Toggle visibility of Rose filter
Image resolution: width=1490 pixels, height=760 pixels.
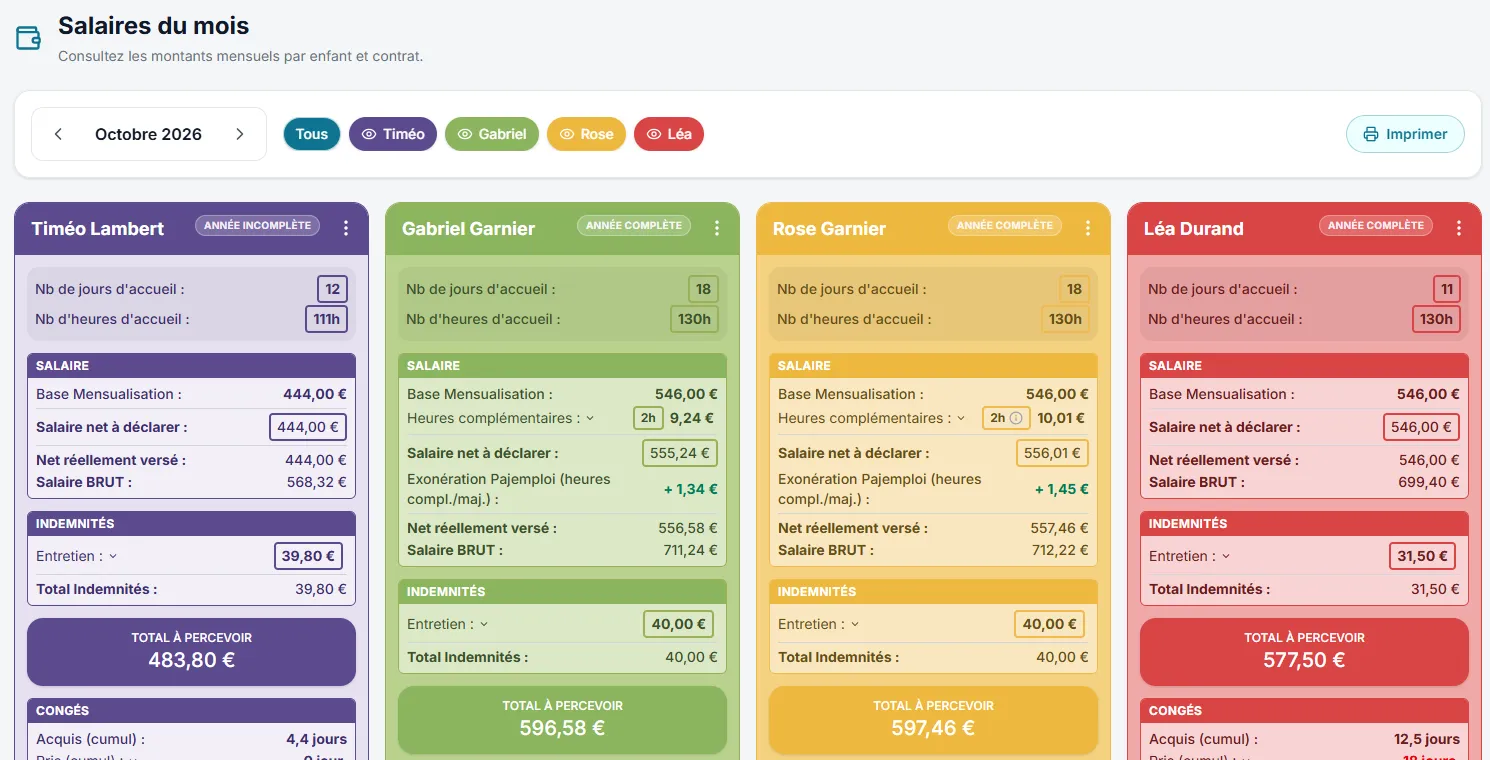(x=586, y=134)
